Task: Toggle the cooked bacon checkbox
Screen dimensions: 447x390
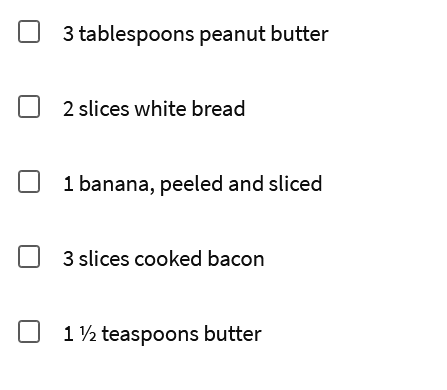Action: click(x=29, y=257)
